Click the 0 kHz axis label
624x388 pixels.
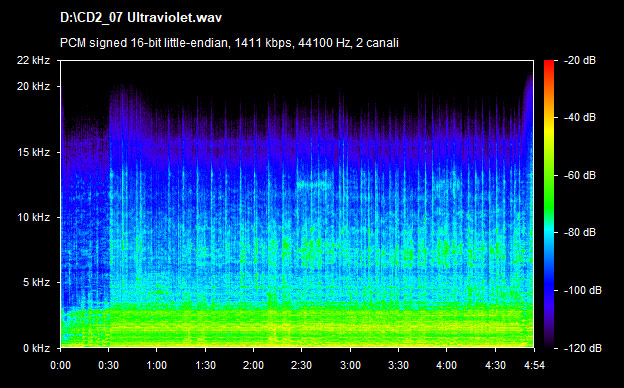pos(36,348)
